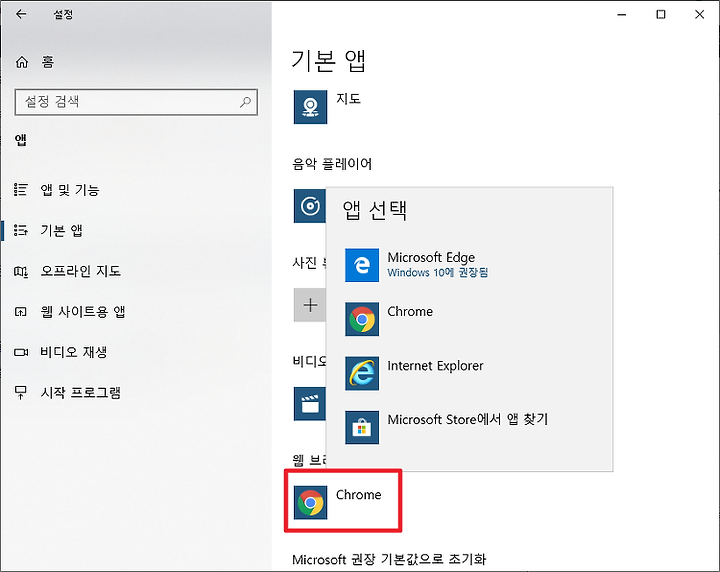720x572 pixels.
Task: Choose Internet Explorer in app picker
Action: tap(469, 373)
